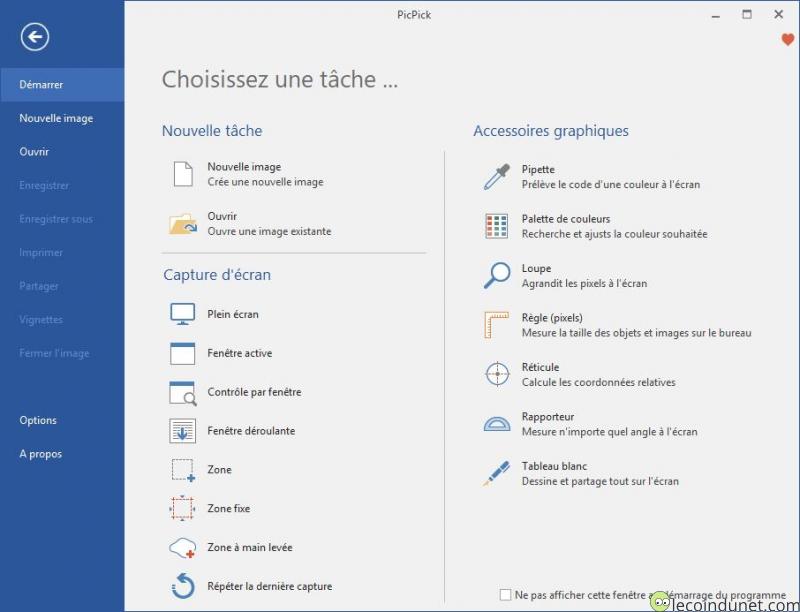Click the Pipette eyedropper icon
The image size is (800, 612).
point(496,176)
